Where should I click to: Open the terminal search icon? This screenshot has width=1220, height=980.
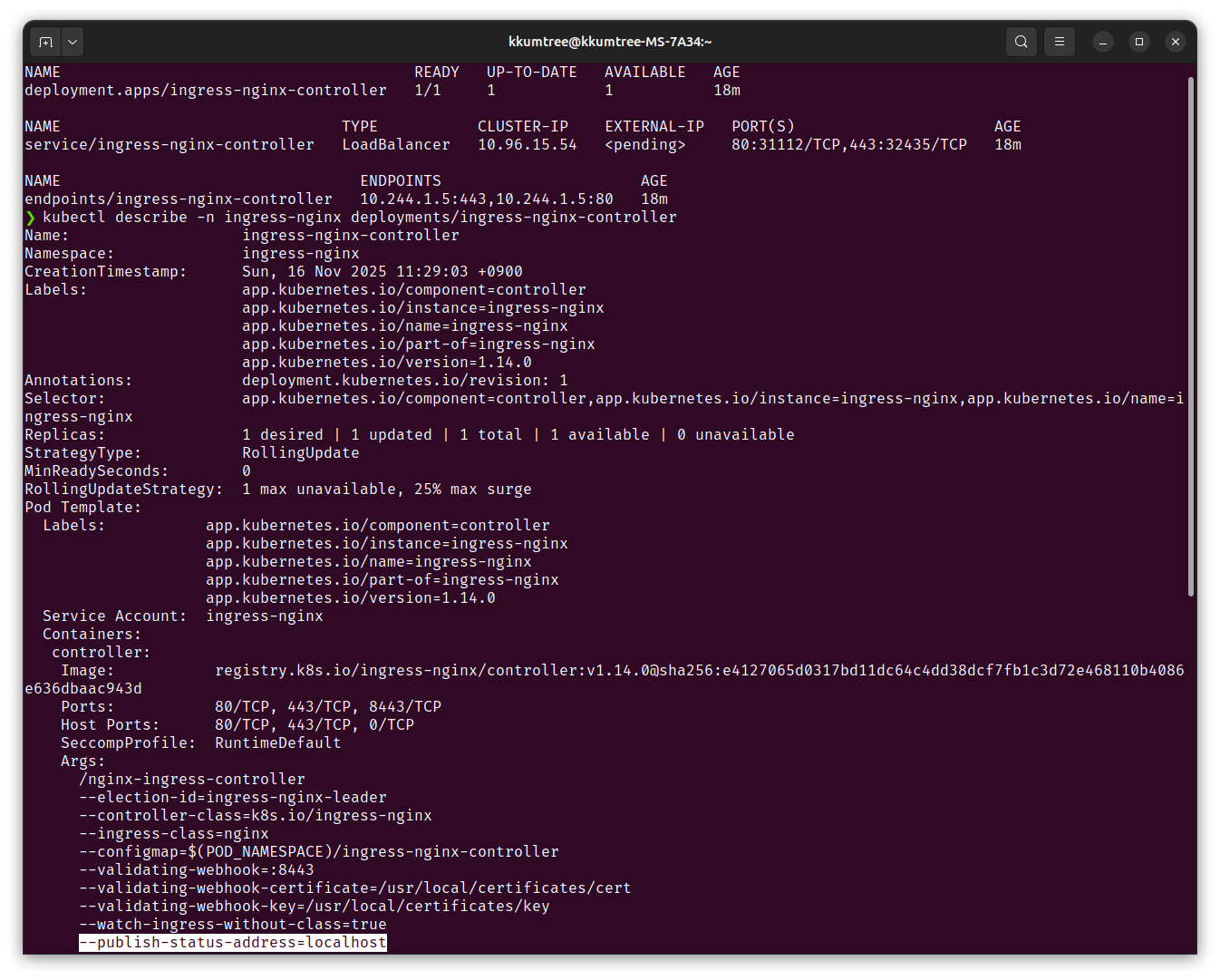pyautogui.click(x=1022, y=42)
